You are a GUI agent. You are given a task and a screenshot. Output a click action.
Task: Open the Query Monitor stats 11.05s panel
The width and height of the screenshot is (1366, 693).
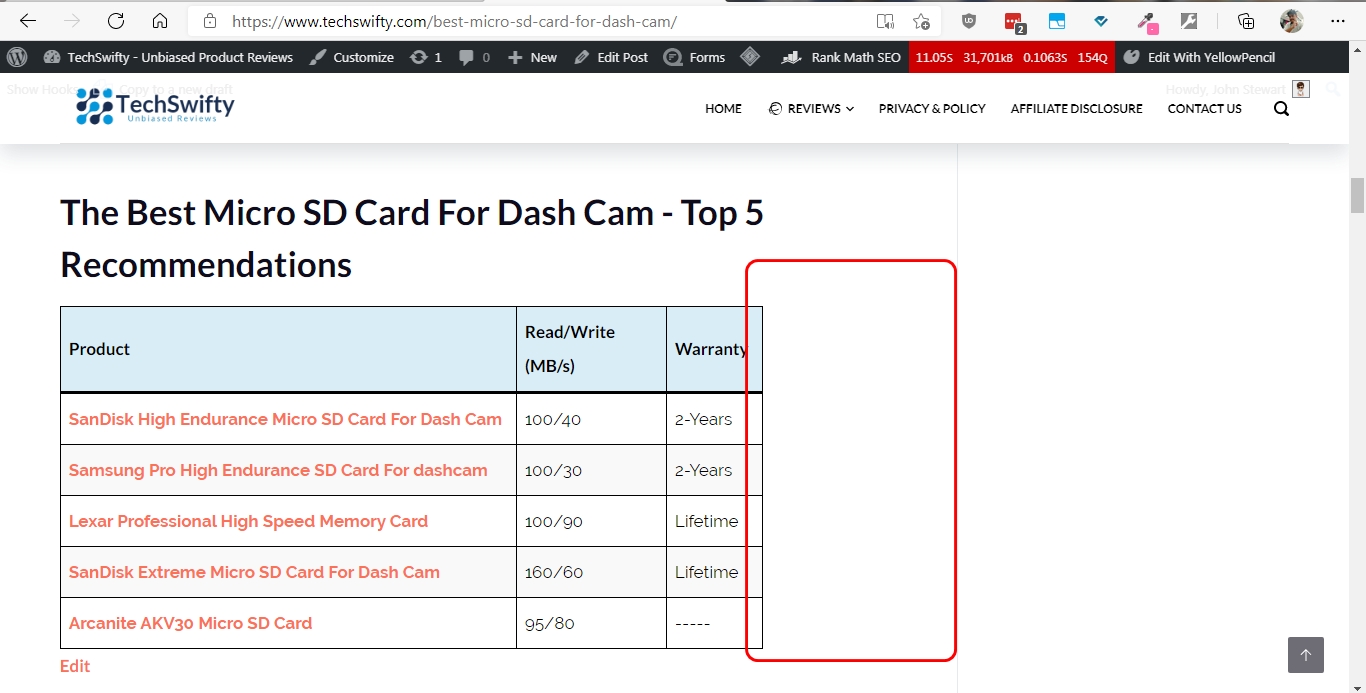pos(1012,57)
